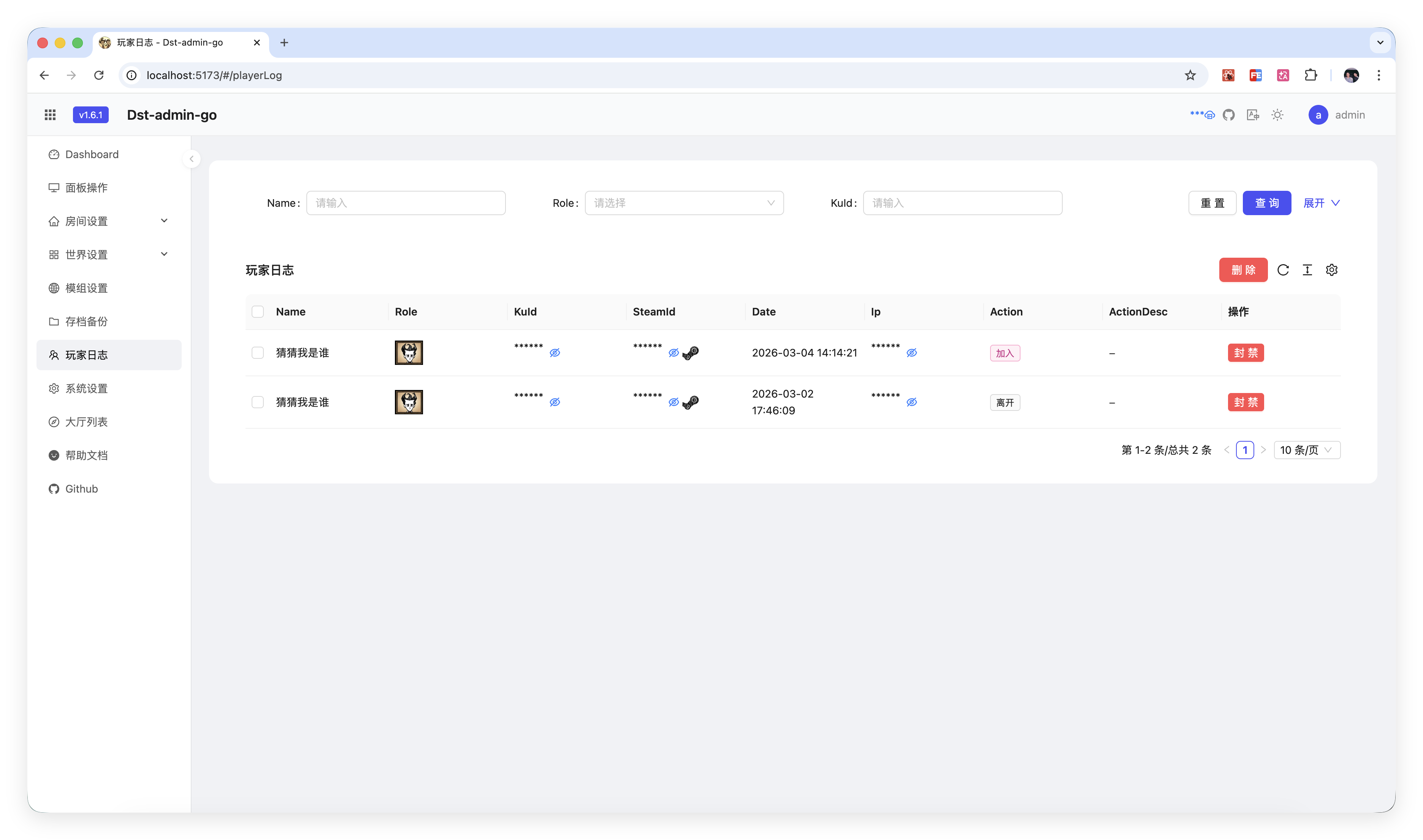This screenshot has width=1423, height=840.
Task: Ban player in 2026-03-04 row
Action: click(1245, 353)
